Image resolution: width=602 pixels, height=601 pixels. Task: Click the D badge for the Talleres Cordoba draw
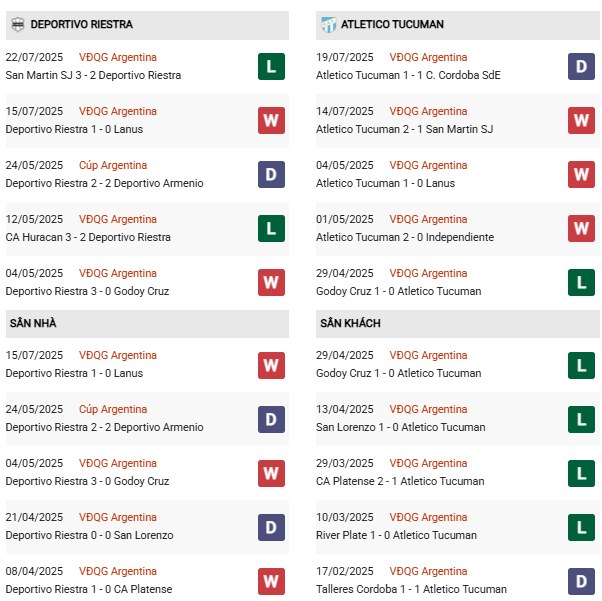coord(582,580)
